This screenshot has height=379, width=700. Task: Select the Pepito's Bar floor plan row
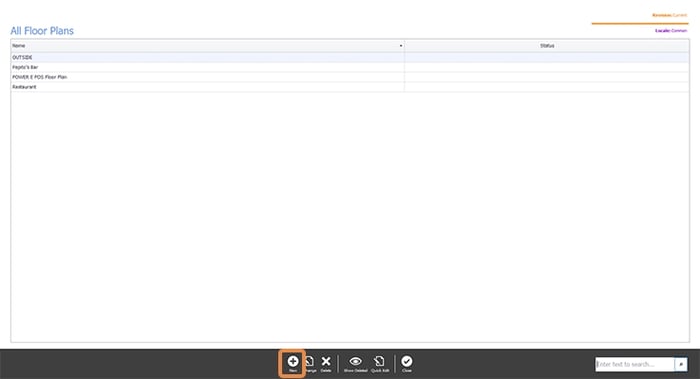pyautogui.click(x=350, y=67)
